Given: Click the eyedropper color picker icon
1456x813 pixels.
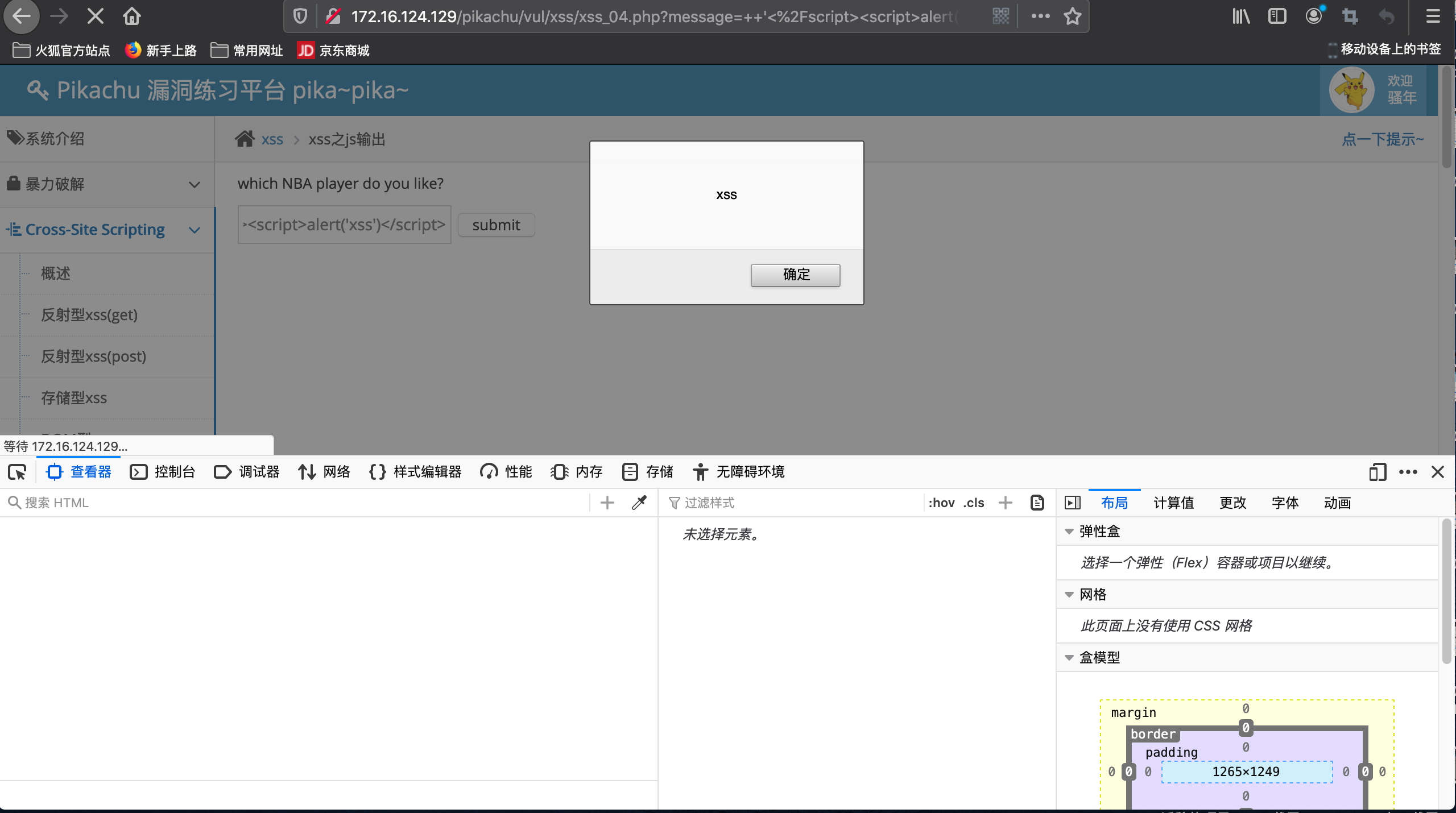Looking at the screenshot, I should pos(639,503).
